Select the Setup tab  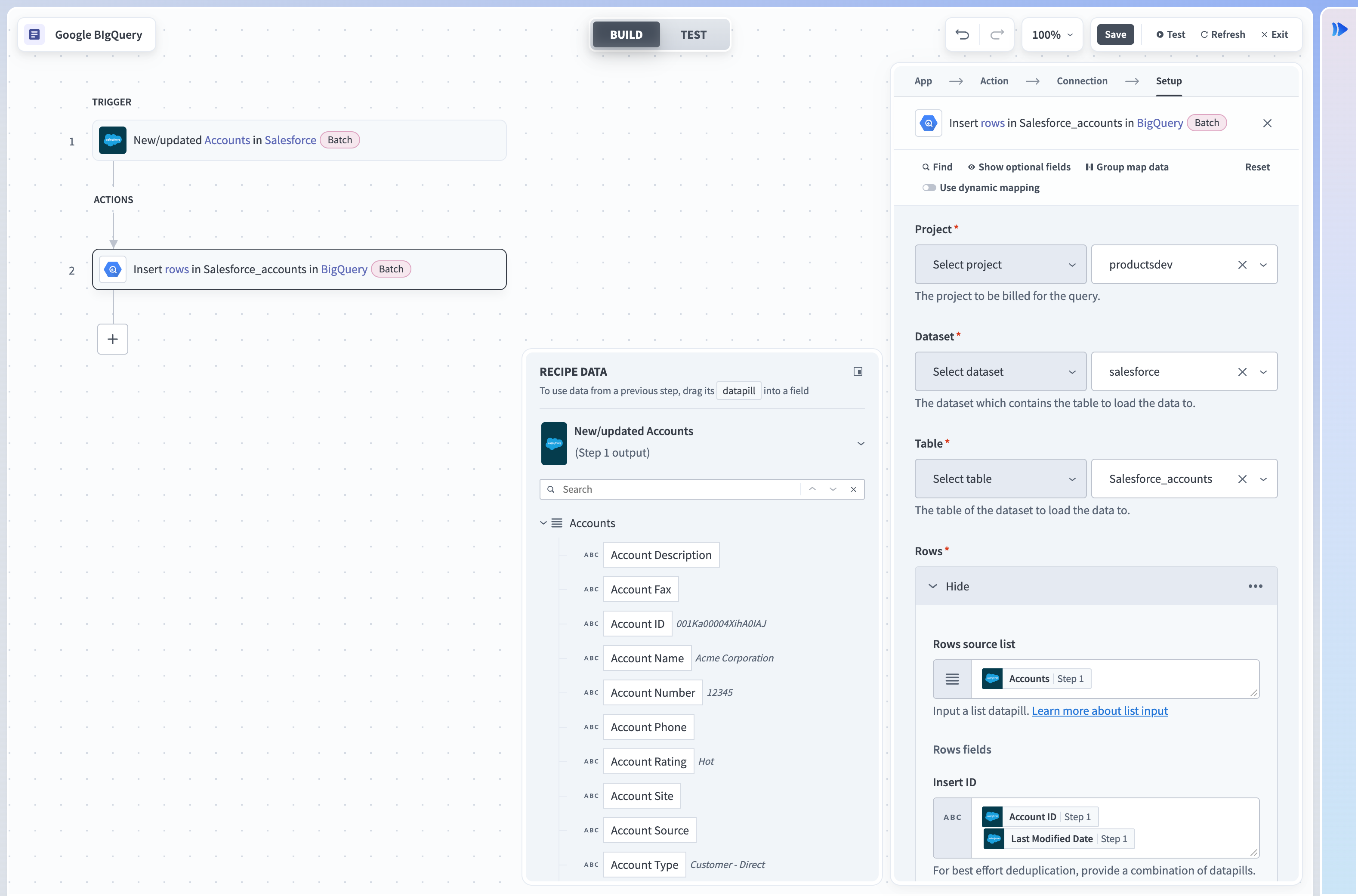pyautogui.click(x=1168, y=81)
